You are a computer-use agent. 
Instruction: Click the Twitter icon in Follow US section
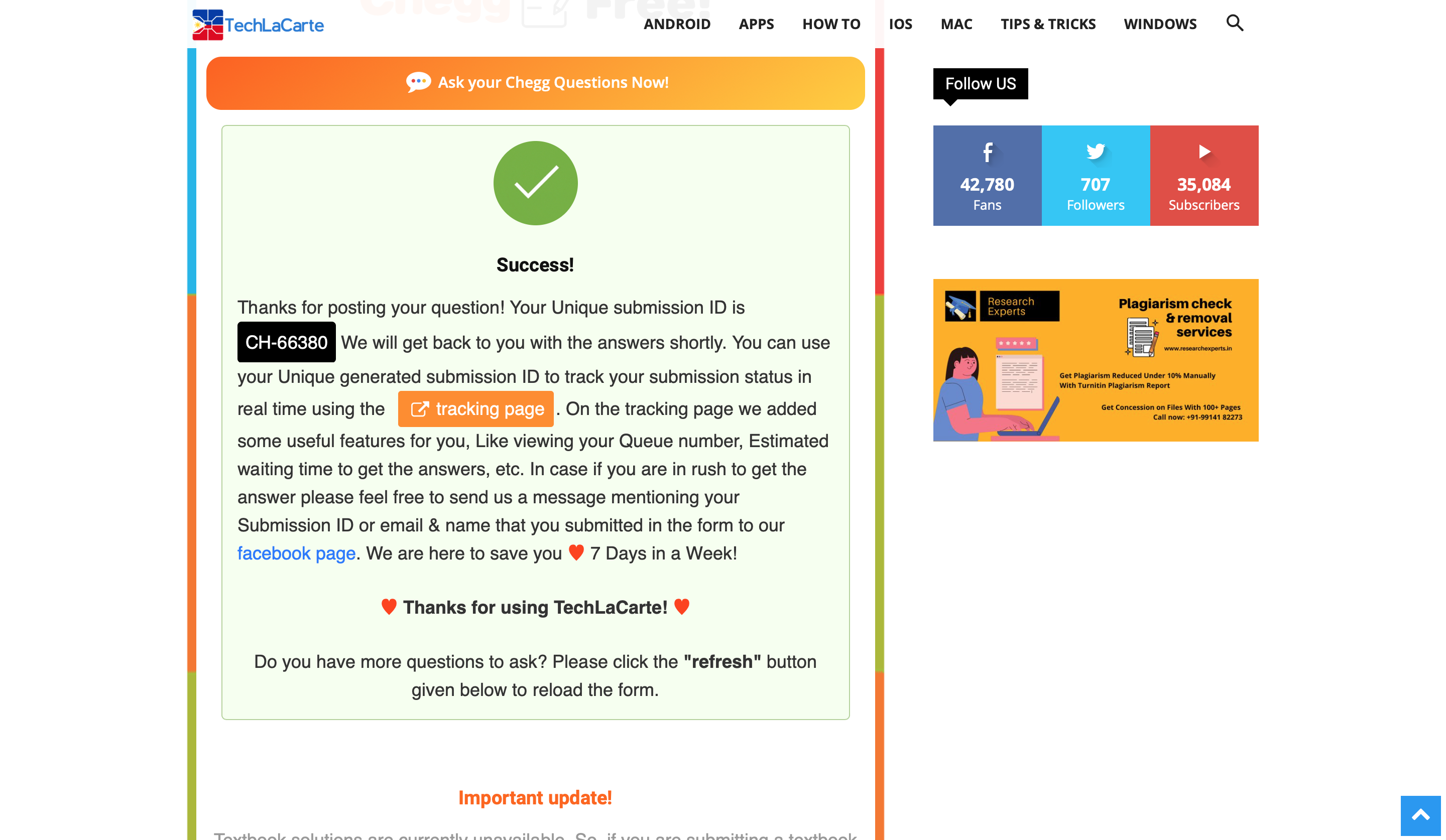point(1094,151)
